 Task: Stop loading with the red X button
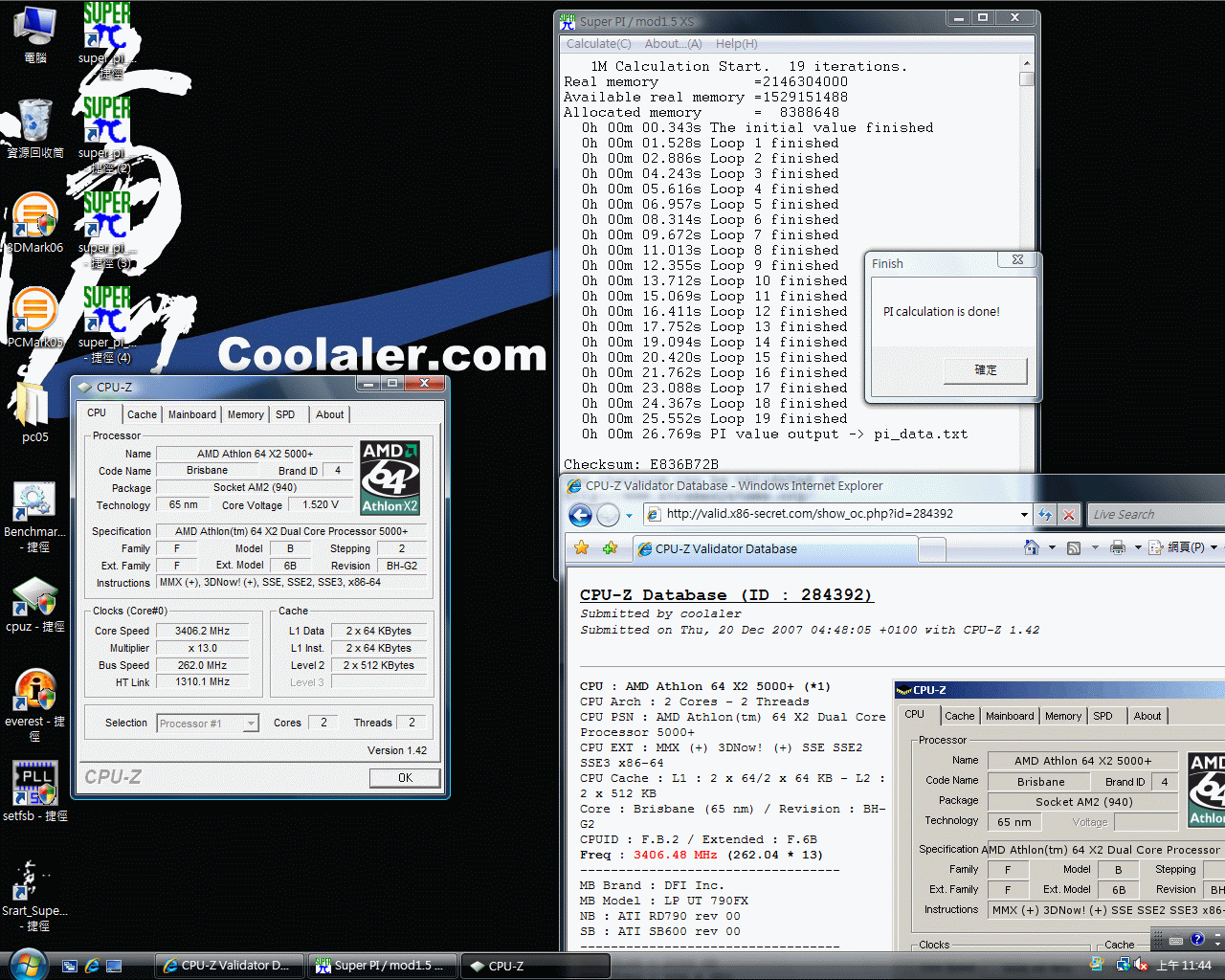point(1069,514)
